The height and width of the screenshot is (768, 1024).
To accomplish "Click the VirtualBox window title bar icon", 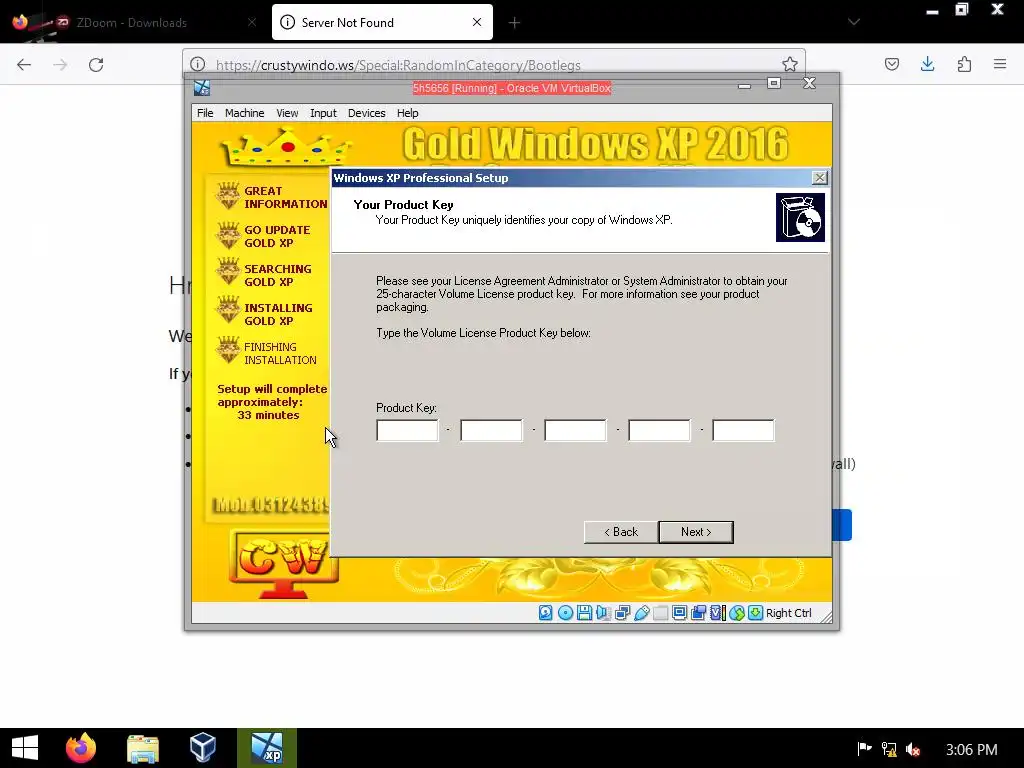I will click(202, 88).
